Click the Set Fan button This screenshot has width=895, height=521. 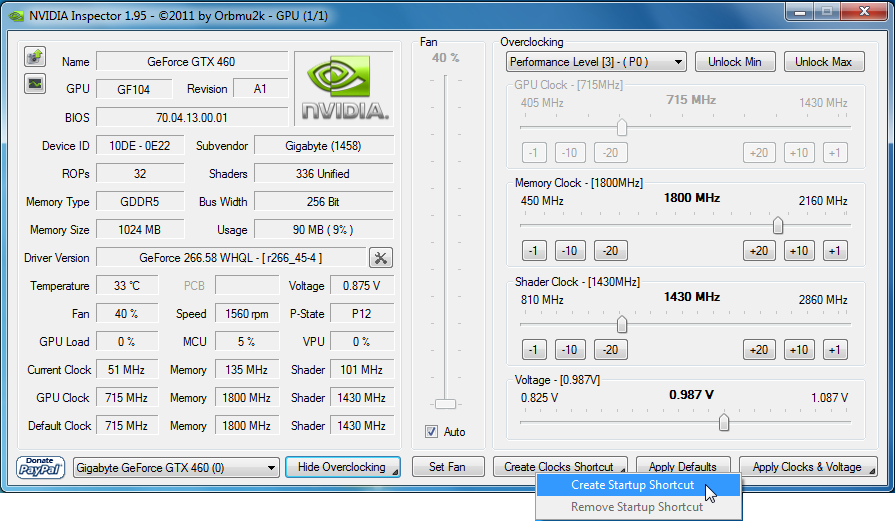pyautogui.click(x=447, y=467)
